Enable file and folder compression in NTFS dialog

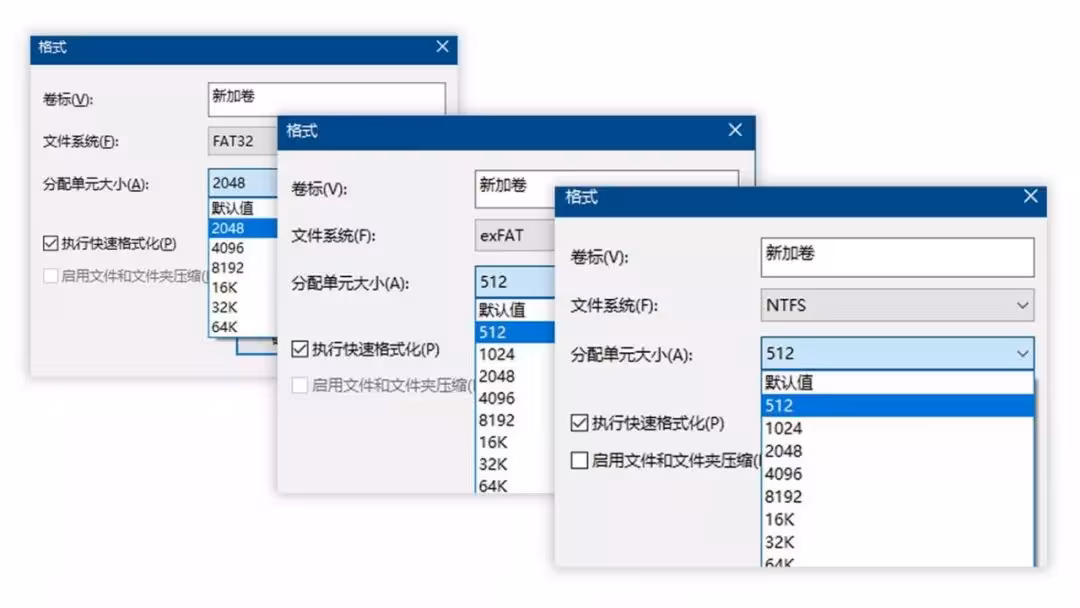coord(579,460)
